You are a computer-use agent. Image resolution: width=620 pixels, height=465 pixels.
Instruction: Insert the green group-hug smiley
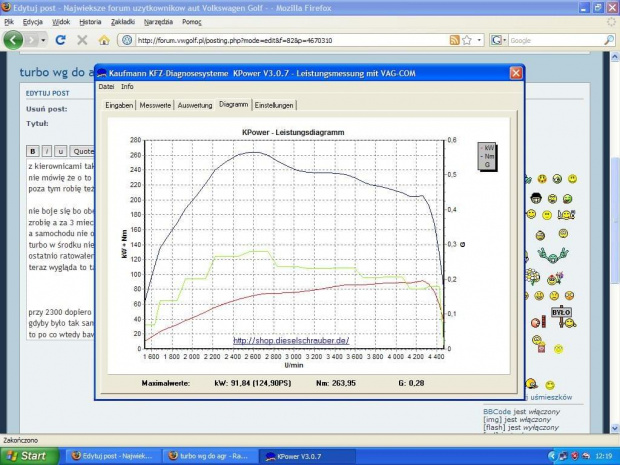553,255
